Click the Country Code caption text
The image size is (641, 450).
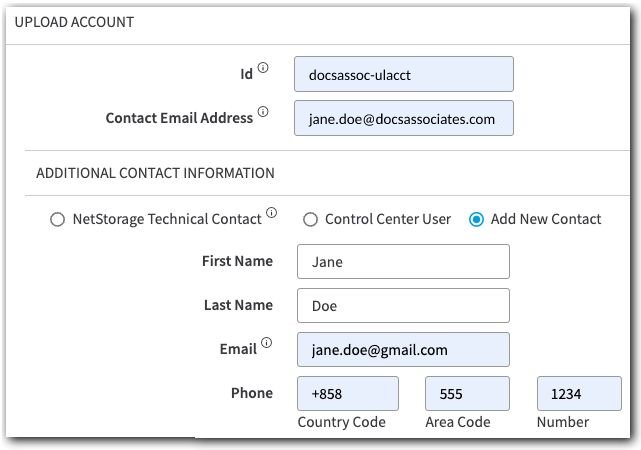tap(341, 422)
